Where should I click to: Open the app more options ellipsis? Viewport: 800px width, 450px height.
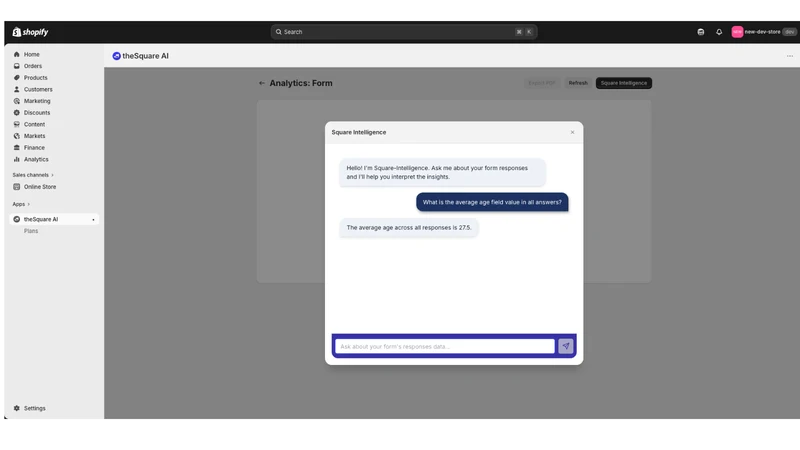(790, 56)
